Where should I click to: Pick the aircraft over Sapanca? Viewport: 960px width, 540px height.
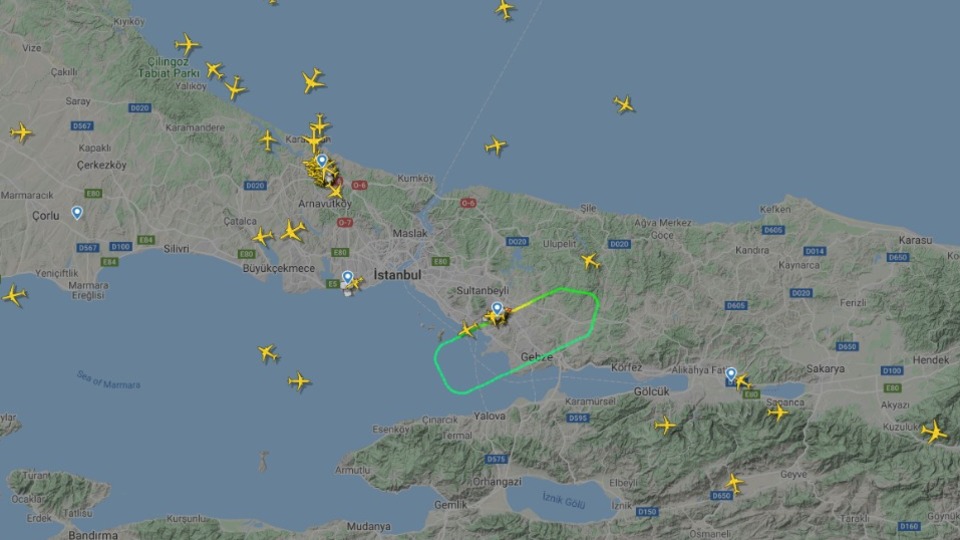pyautogui.click(x=778, y=412)
